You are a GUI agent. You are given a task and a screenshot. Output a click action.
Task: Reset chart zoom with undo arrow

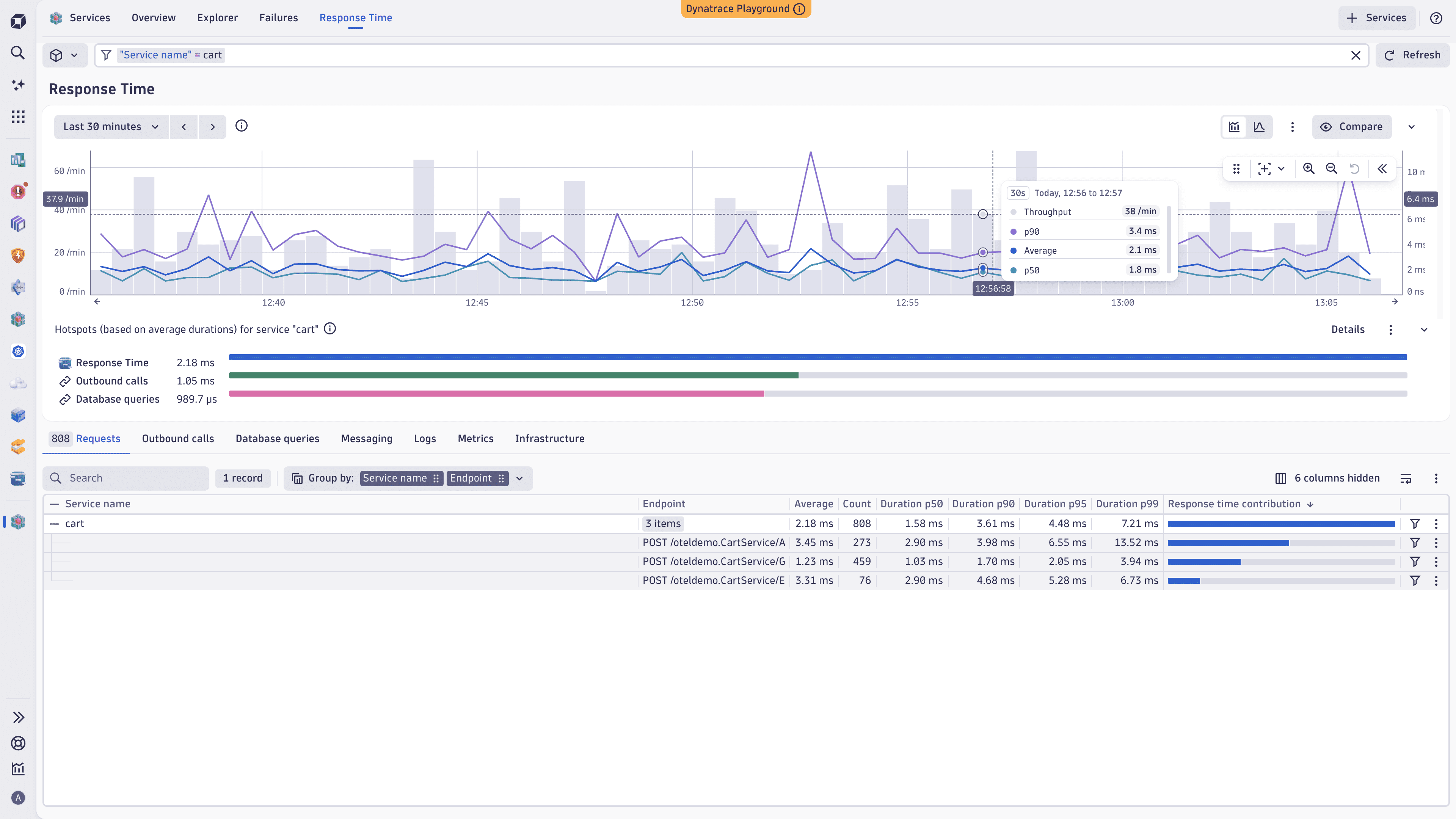coord(1354,168)
